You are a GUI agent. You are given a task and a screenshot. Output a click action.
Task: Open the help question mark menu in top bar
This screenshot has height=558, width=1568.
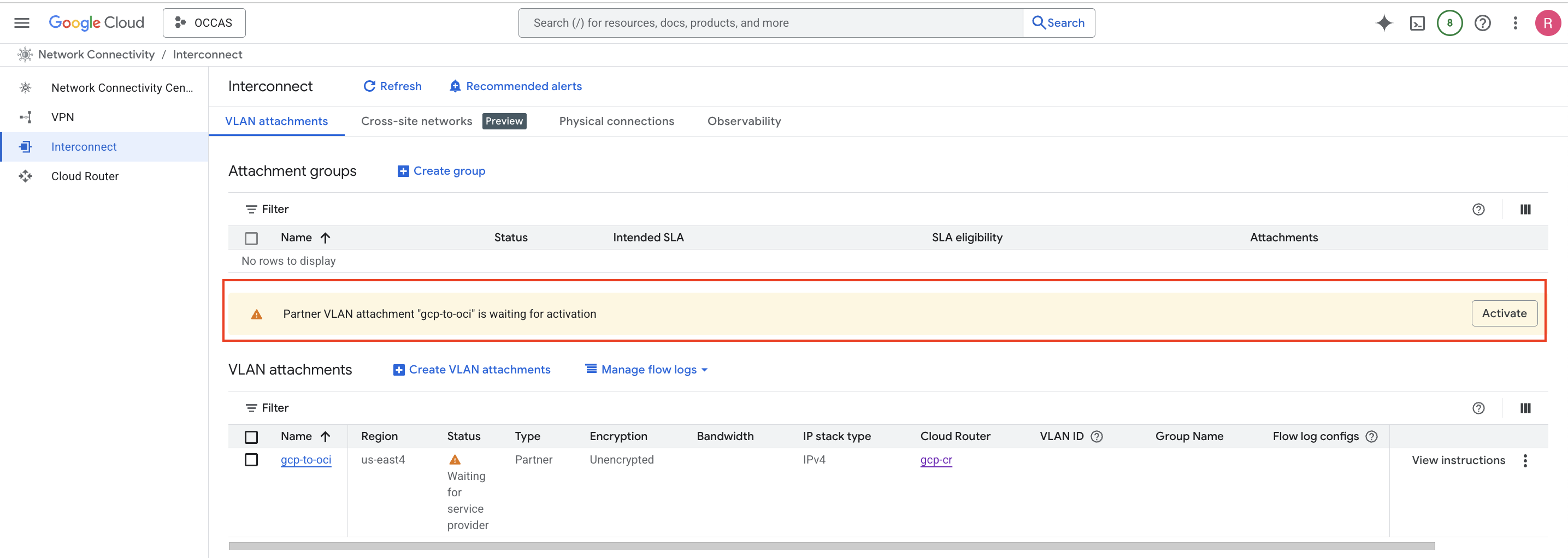pyautogui.click(x=1482, y=23)
